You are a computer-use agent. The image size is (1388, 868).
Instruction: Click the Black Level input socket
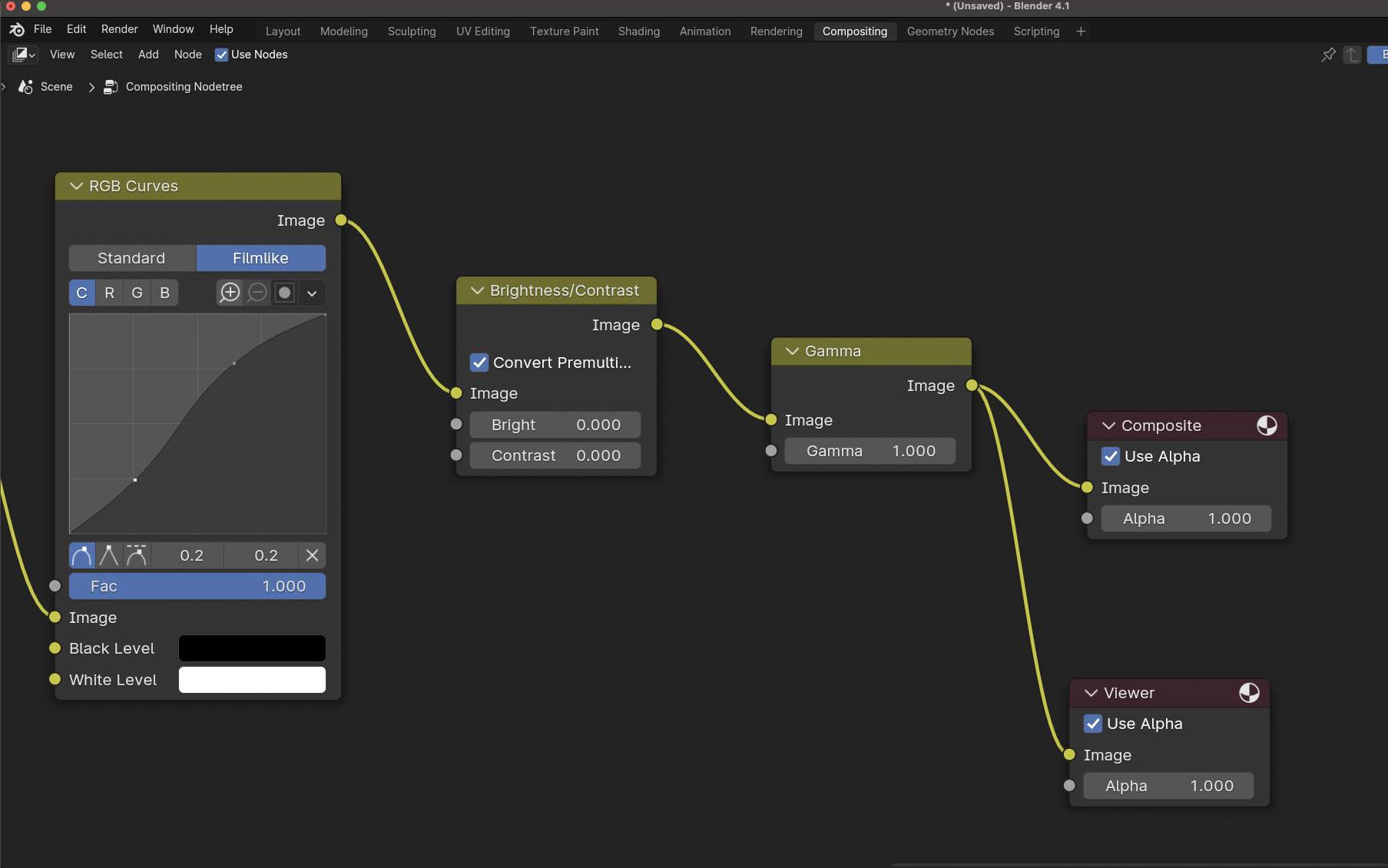[x=55, y=648]
